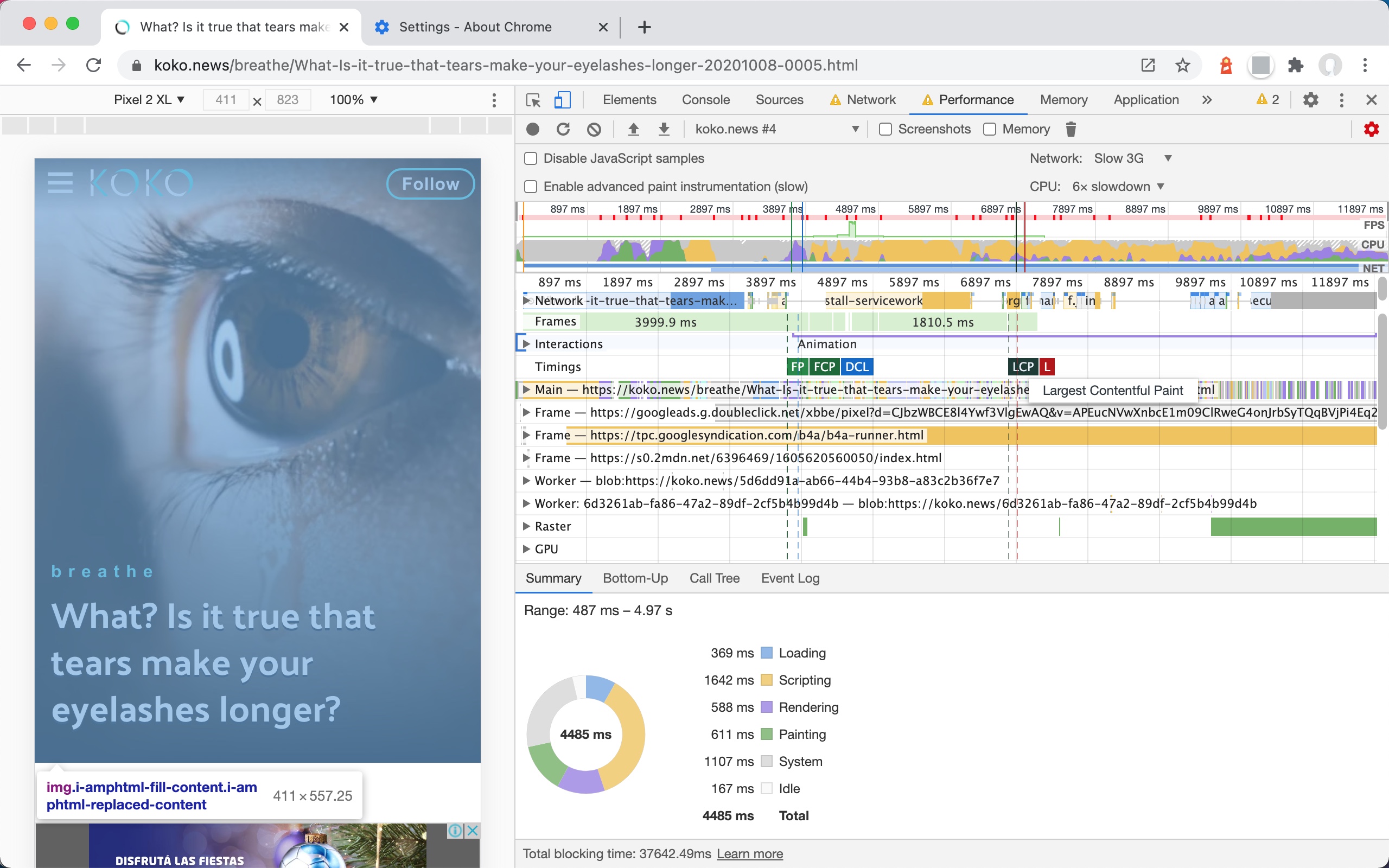
Task: Enable the Screenshots checkbox
Action: [885, 129]
